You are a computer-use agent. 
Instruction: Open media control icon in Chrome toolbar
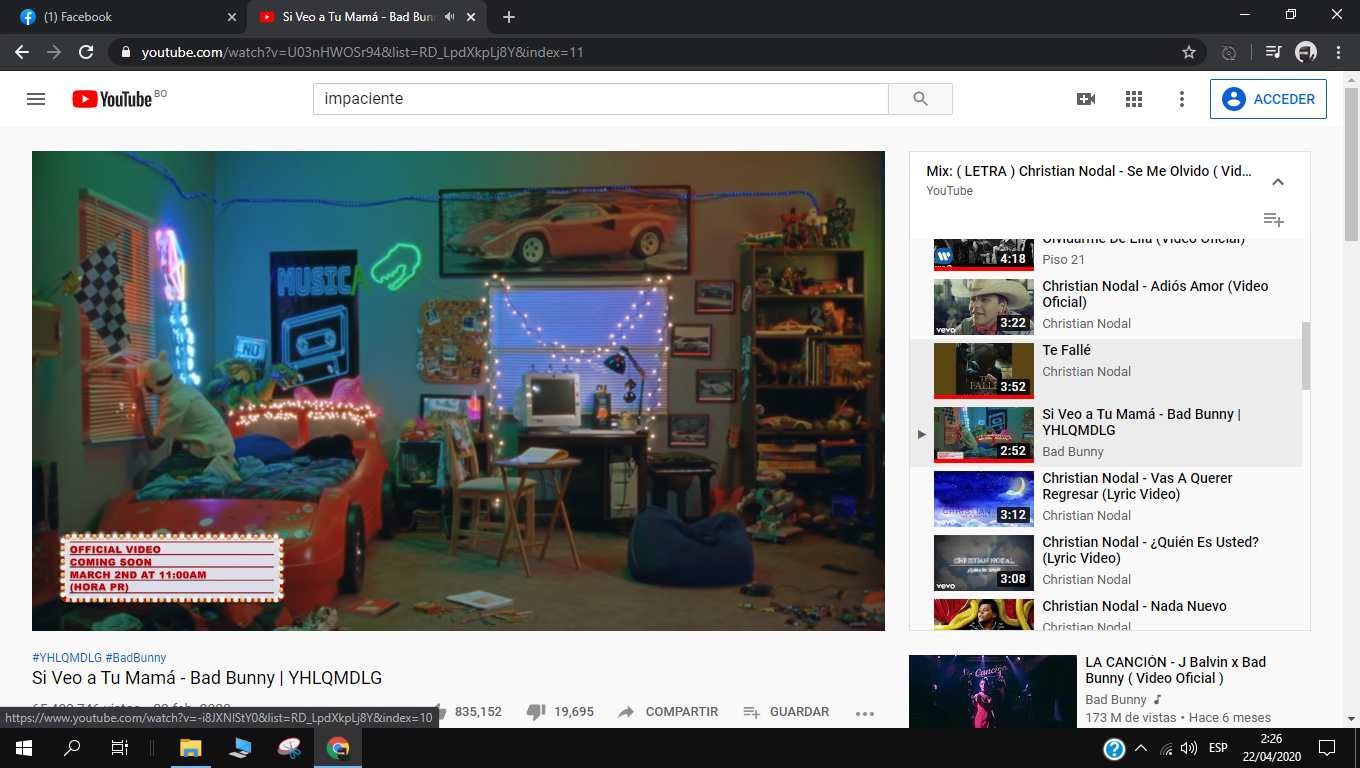tap(1273, 52)
